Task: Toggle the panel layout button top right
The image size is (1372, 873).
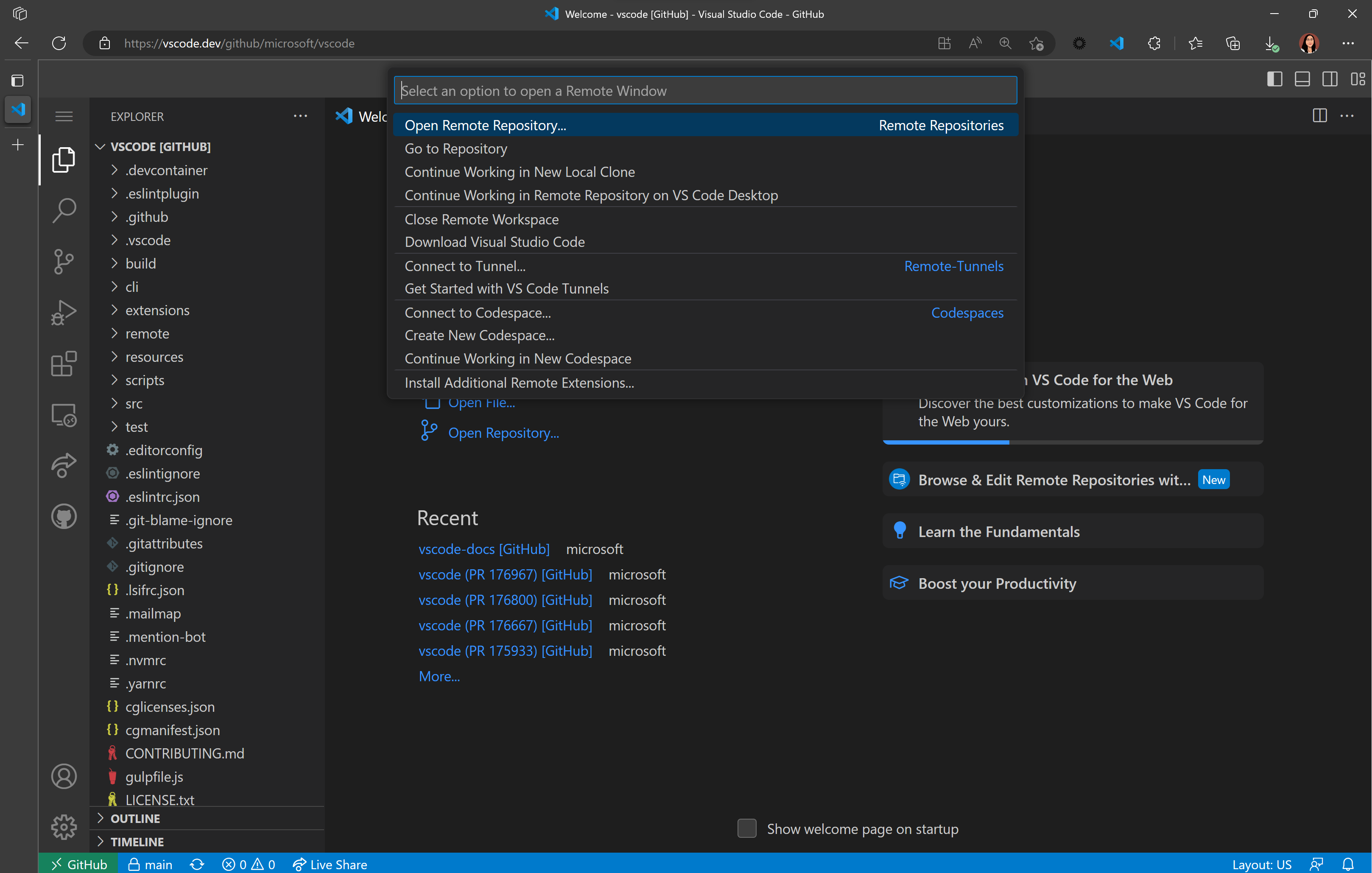Action: [1304, 78]
